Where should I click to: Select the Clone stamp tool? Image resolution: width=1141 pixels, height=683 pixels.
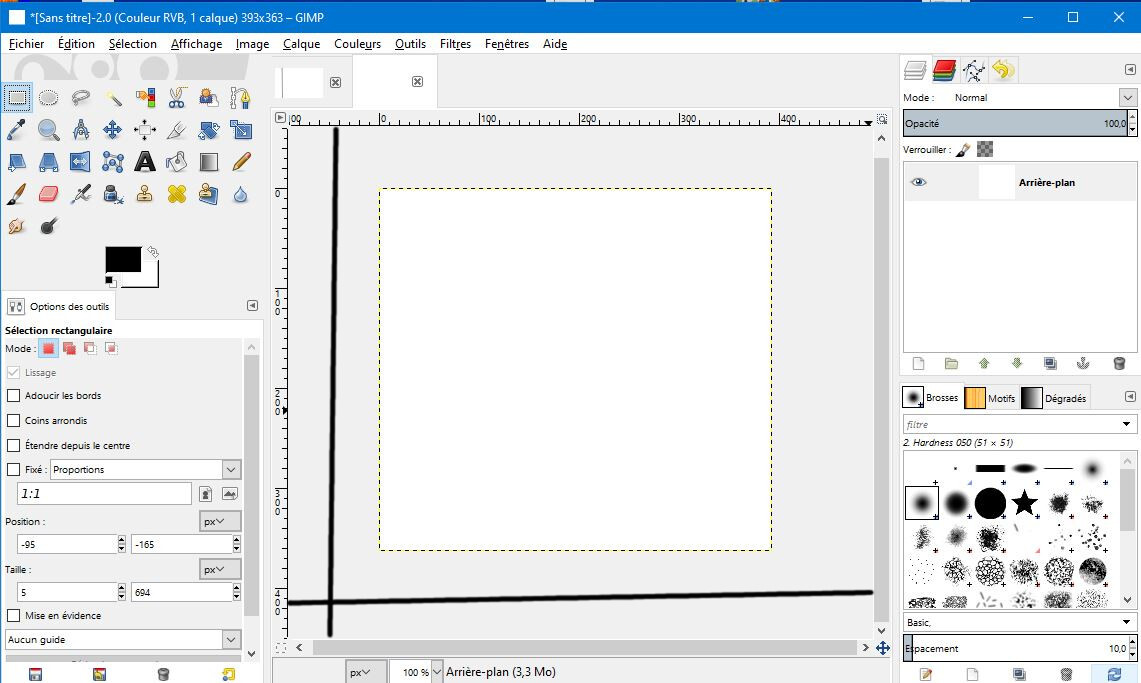pos(145,193)
